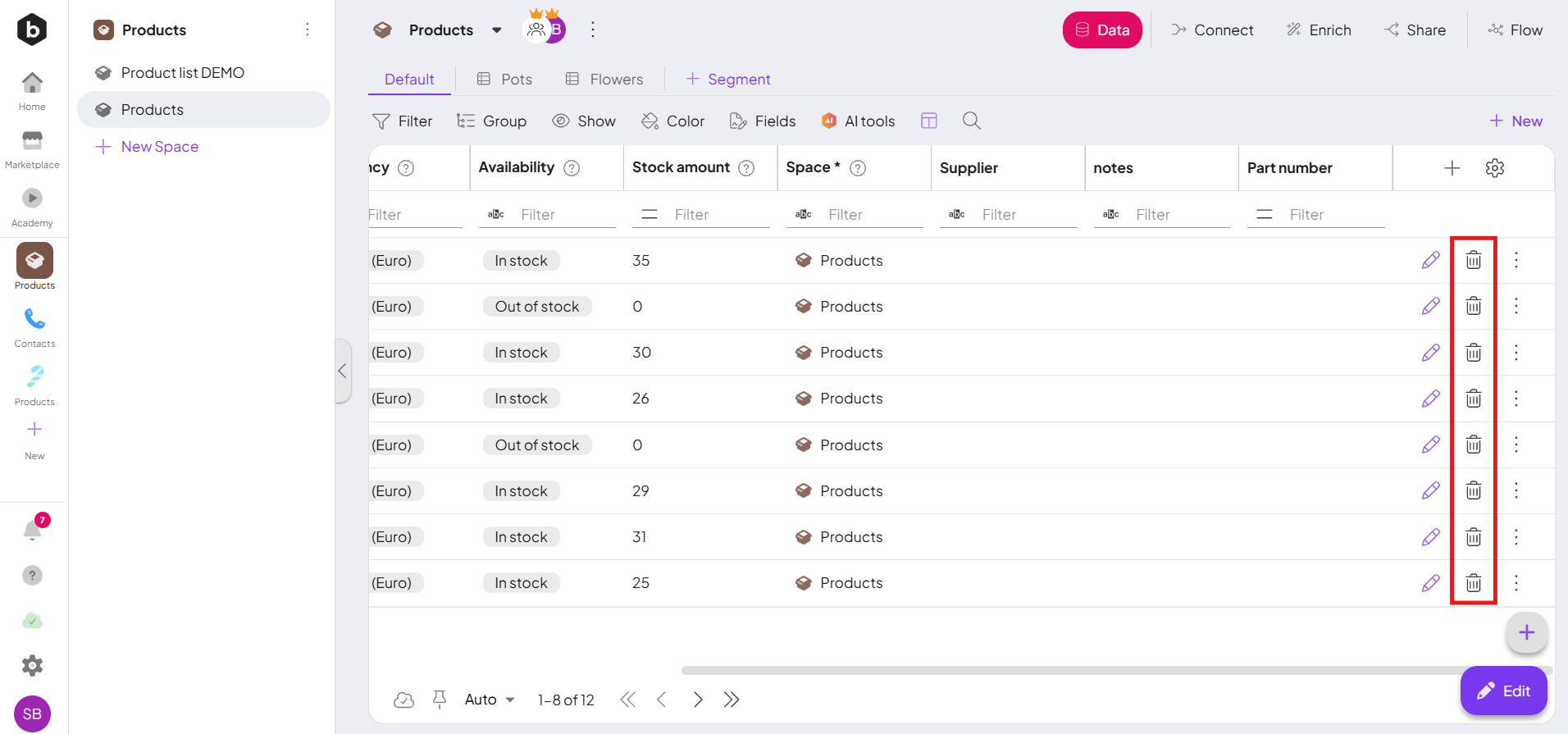1568x734 pixels.
Task: Collapse the left side panel
Action: [343, 371]
